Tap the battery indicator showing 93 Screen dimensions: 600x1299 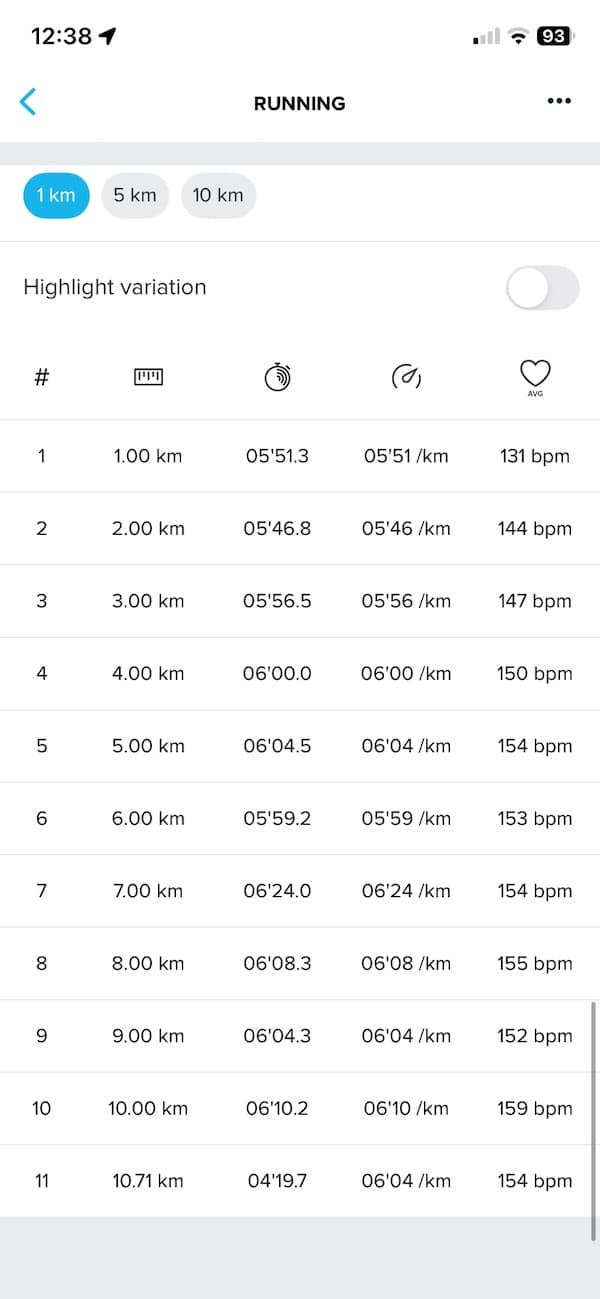[x=553, y=36]
